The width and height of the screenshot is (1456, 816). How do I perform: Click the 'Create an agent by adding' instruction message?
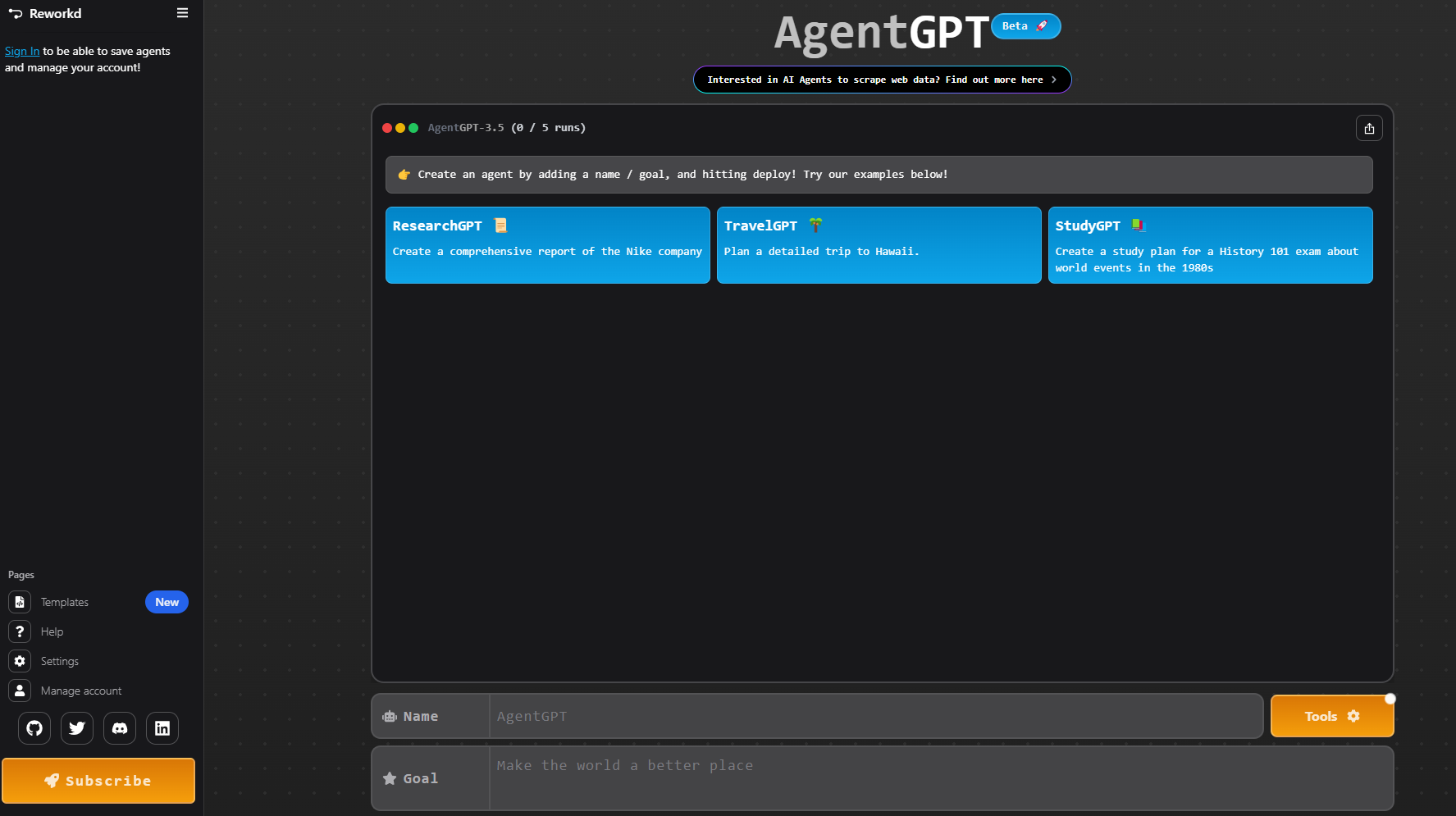879,175
